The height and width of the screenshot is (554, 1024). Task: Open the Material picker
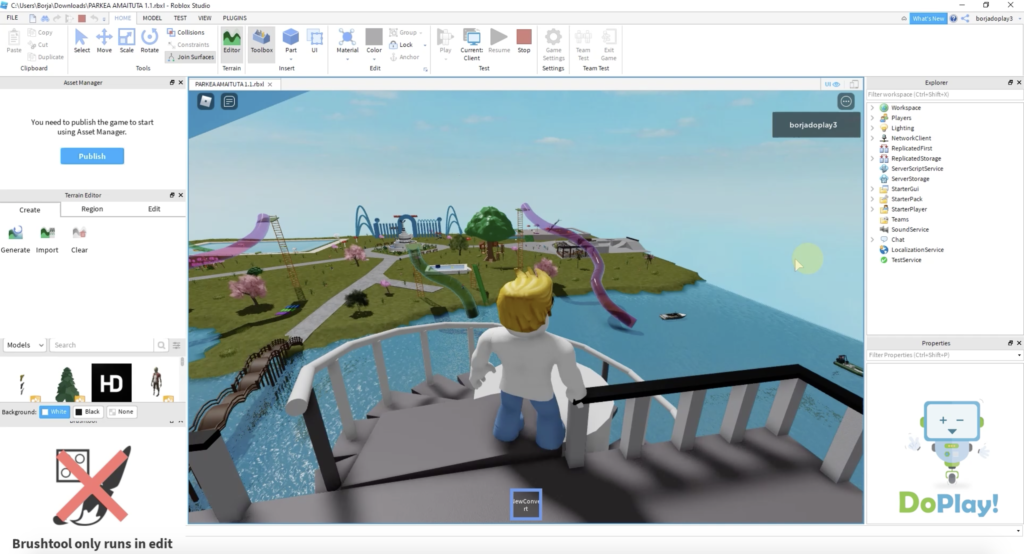[x=347, y=42]
